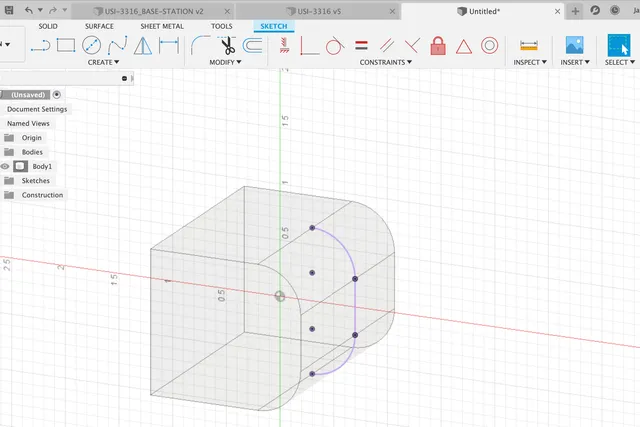Click the Save icon

pos(9,10)
